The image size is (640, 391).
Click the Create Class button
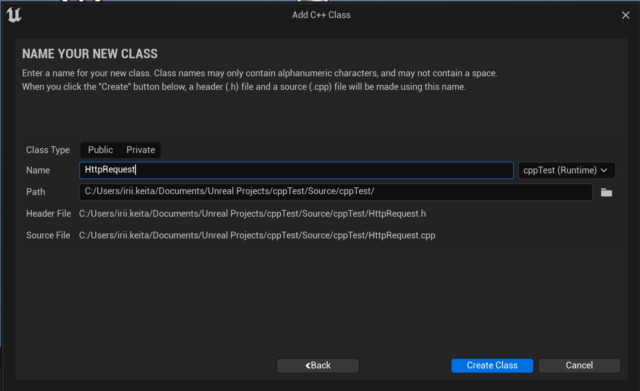[492, 365]
